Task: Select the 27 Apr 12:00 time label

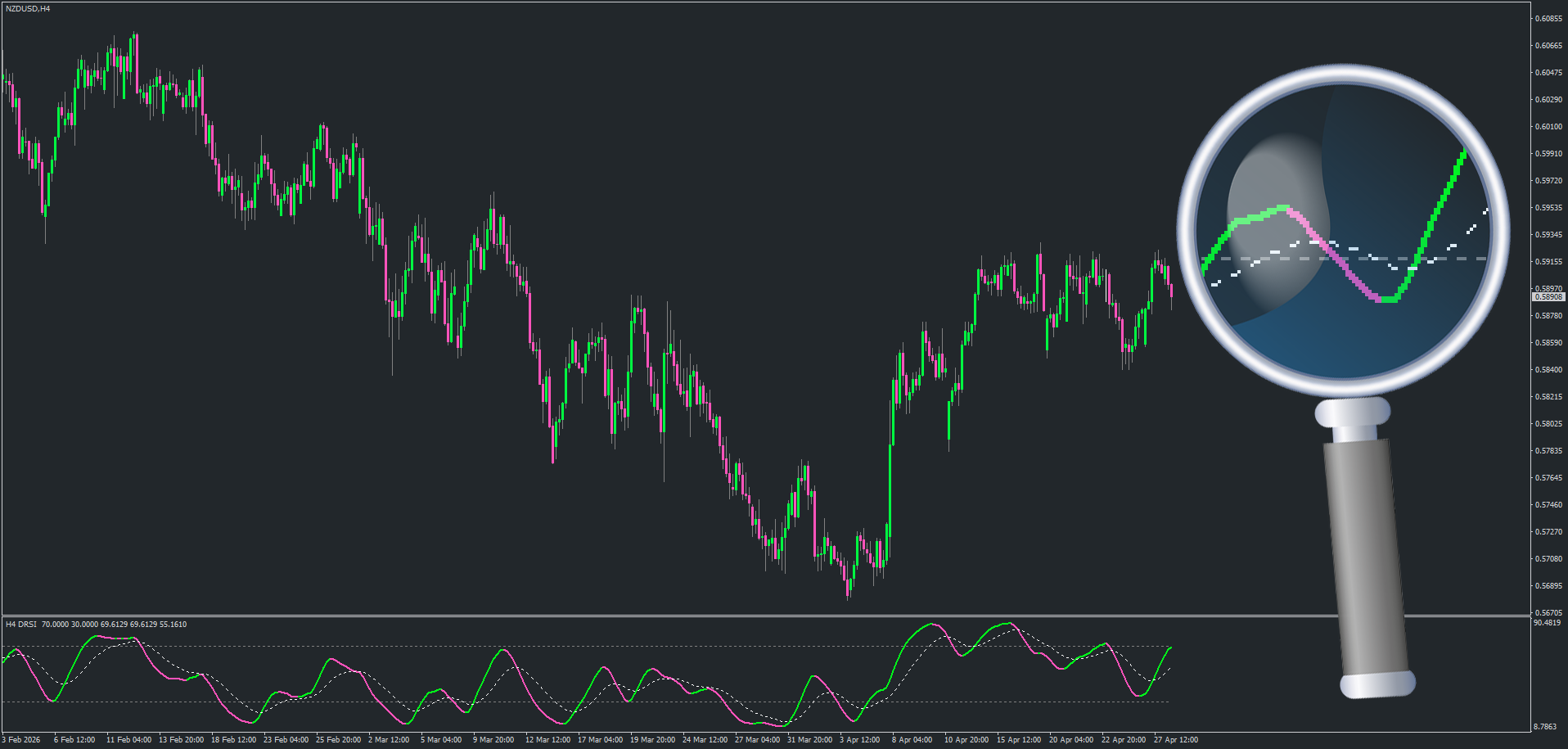Action: pos(1175,740)
